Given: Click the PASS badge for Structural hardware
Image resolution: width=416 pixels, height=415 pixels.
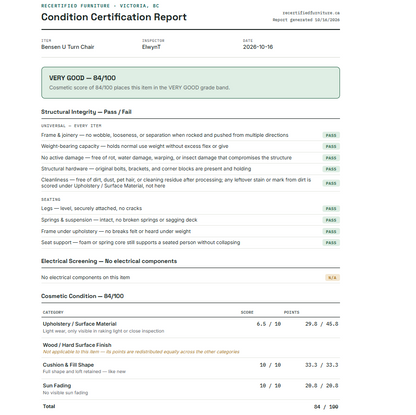Looking at the screenshot, I should point(331,169).
